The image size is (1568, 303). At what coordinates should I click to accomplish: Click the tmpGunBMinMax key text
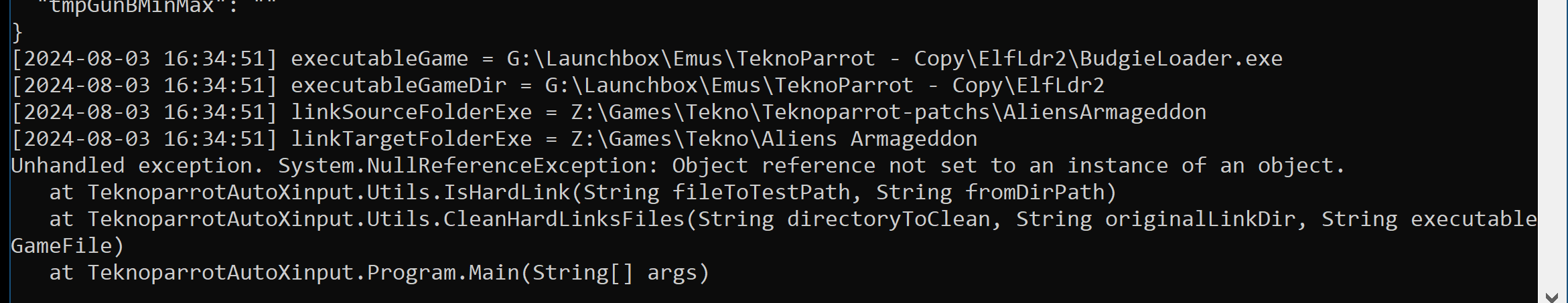tap(132, 7)
